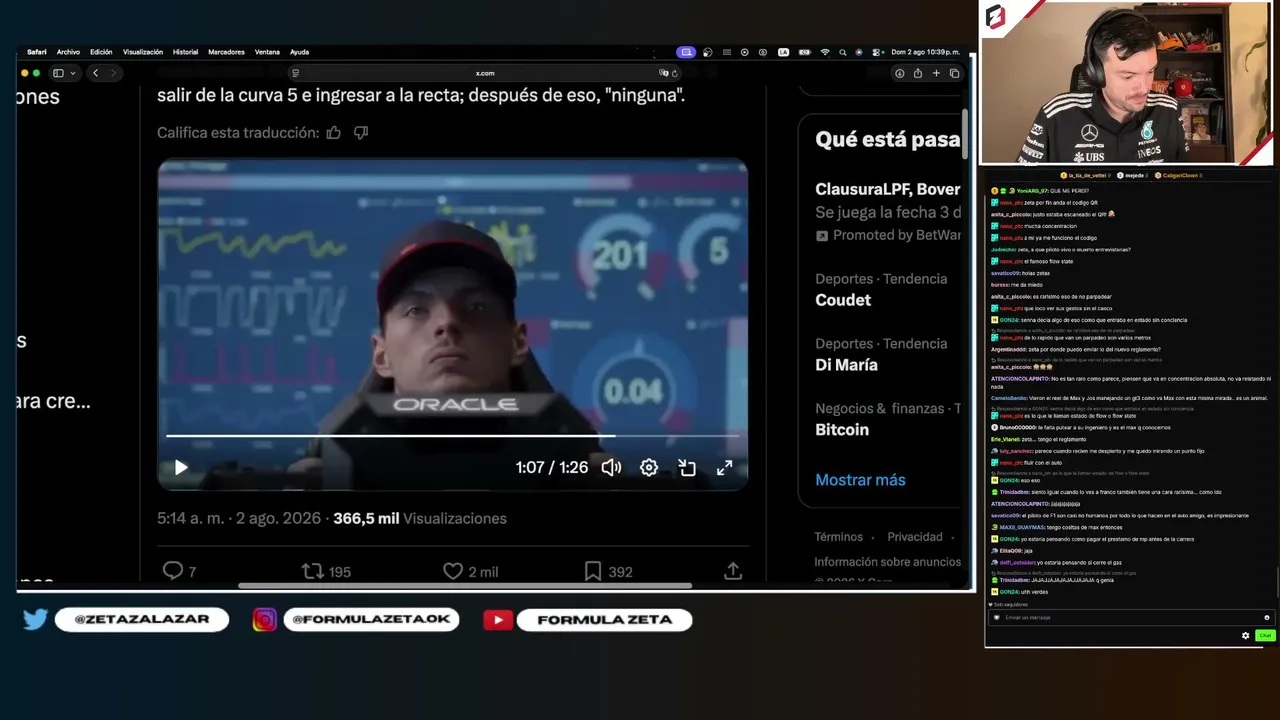1280x720 pixels.
Task: Open the Visualización menu
Action: (143, 52)
